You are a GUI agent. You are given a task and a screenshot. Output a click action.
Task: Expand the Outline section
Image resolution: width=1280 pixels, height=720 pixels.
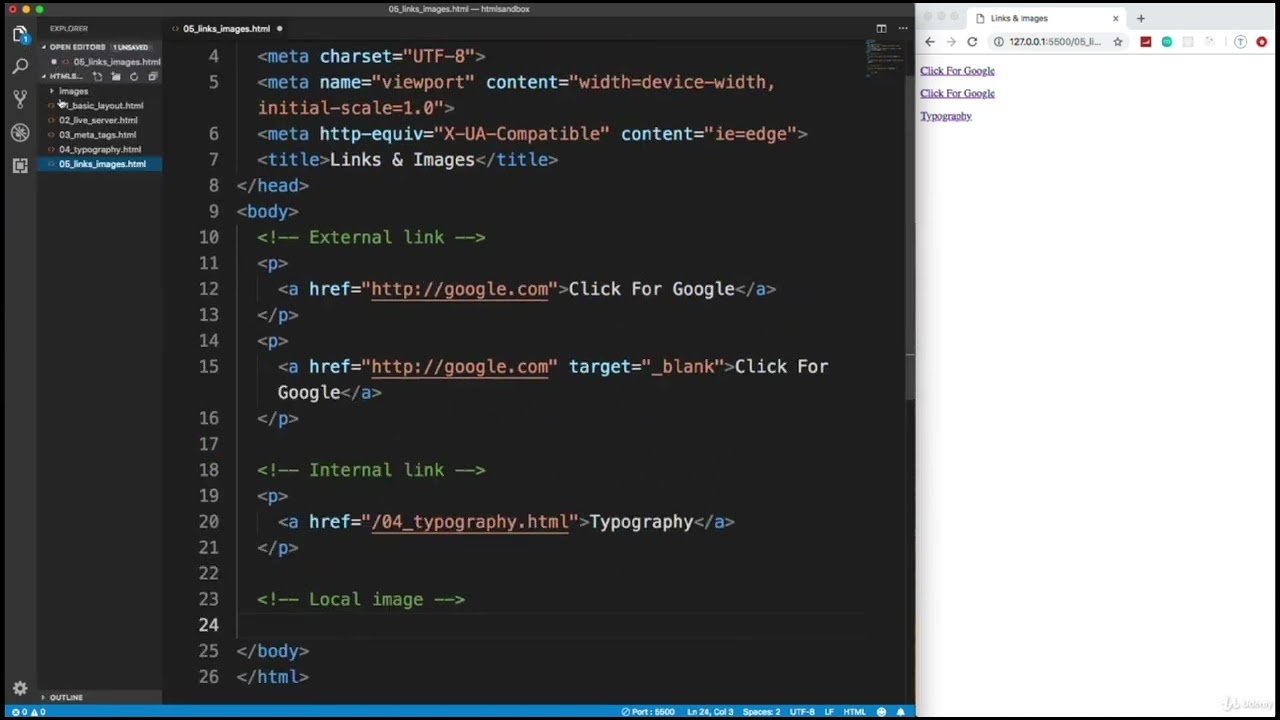coord(66,697)
